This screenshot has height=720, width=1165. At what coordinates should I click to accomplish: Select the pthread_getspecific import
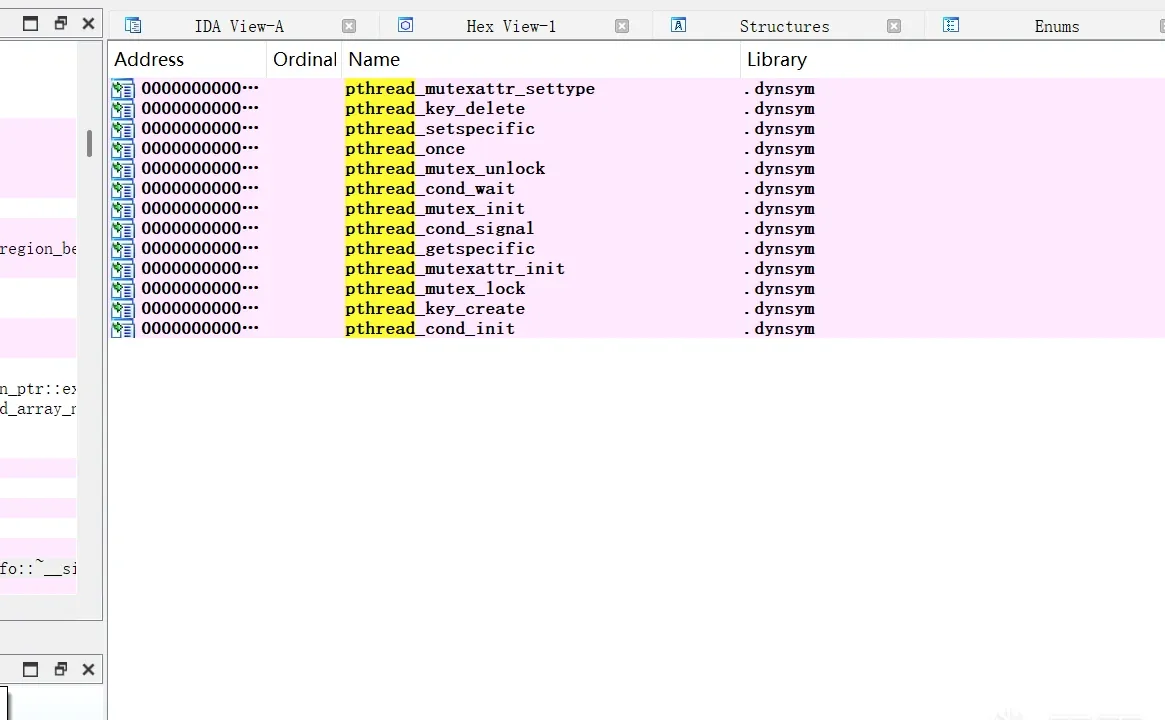pyautogui.click(x=637, y=249)
